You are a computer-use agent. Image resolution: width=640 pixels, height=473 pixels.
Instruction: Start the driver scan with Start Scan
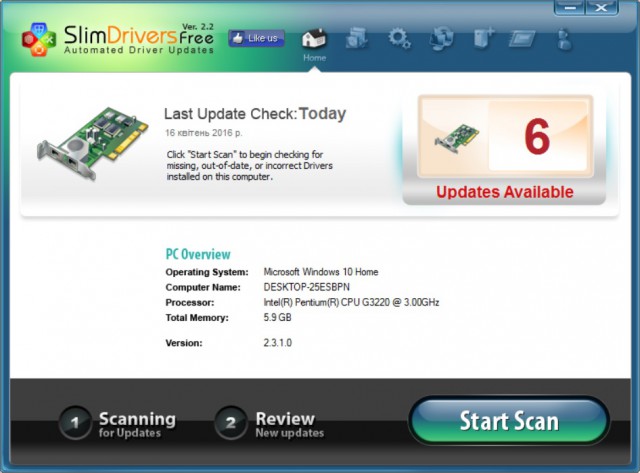[509, 420]
